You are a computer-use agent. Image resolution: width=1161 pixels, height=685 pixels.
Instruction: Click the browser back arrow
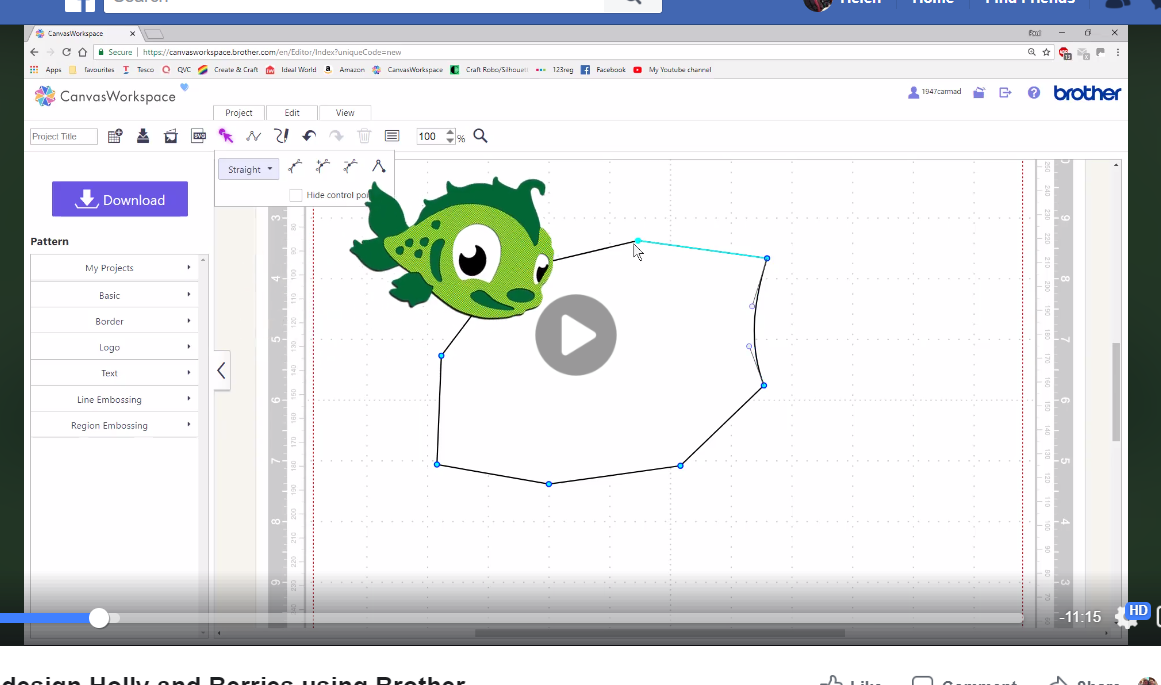click(34, 52)
